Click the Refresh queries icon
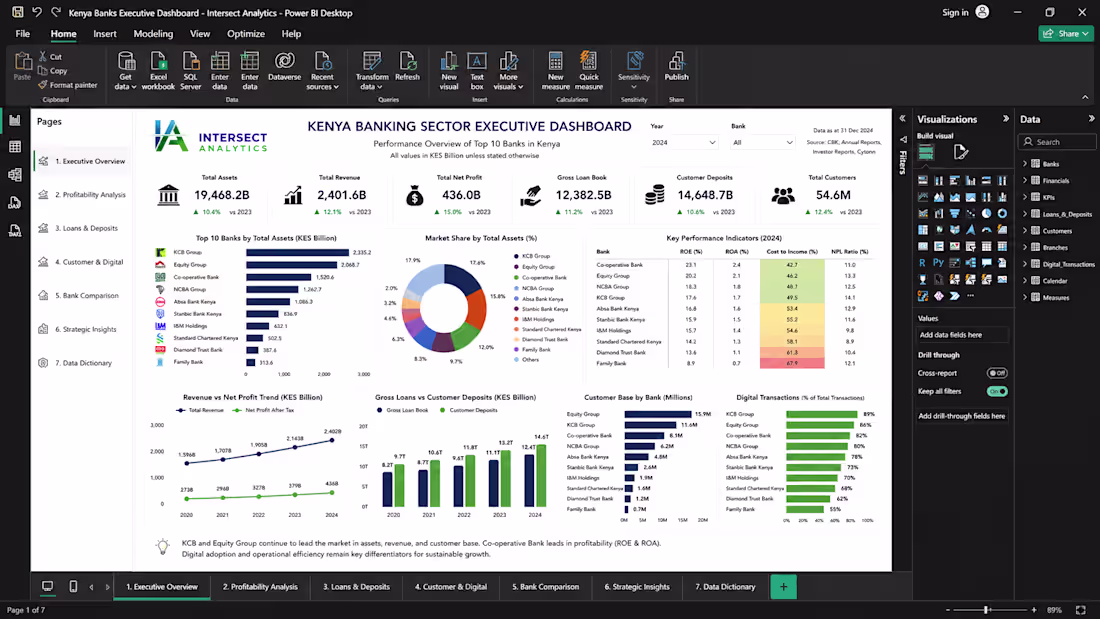 (x=407, y=62)
